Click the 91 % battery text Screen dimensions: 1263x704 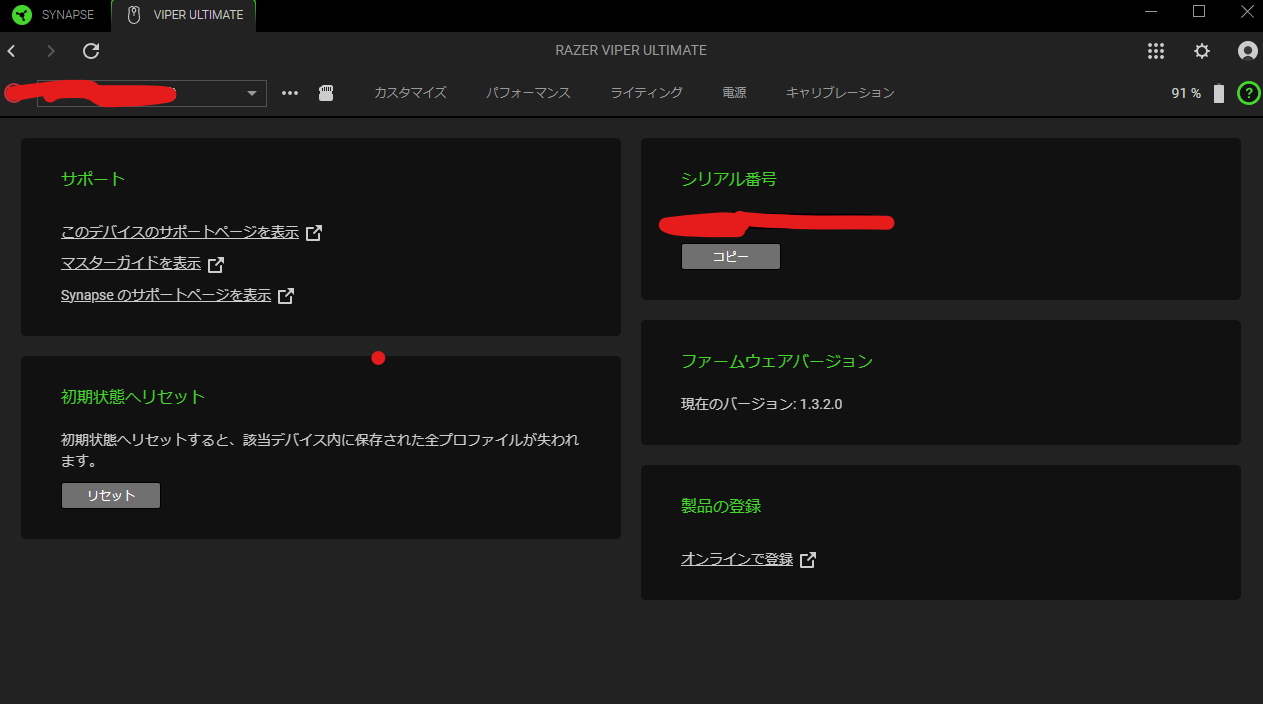click(1186, 93)
